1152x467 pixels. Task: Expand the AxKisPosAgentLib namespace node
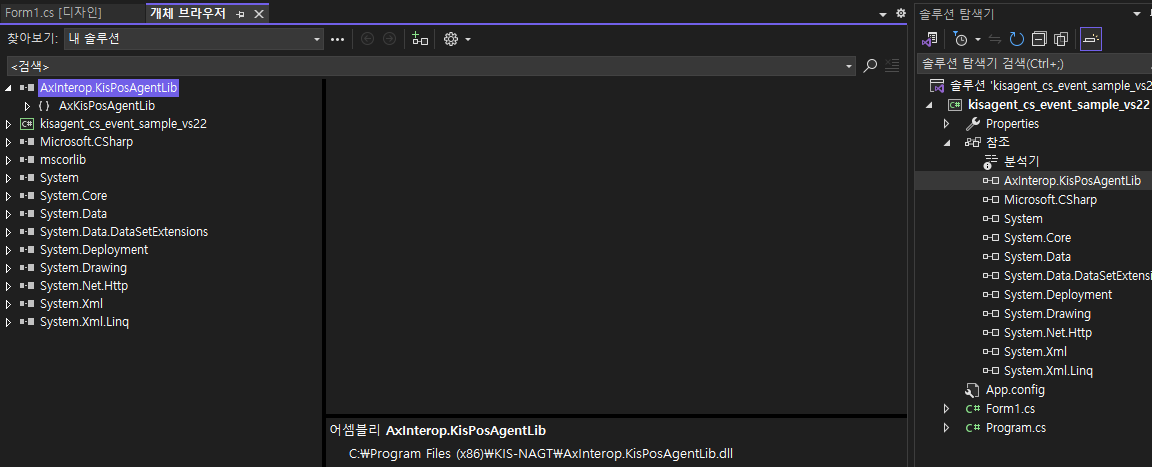27,106
